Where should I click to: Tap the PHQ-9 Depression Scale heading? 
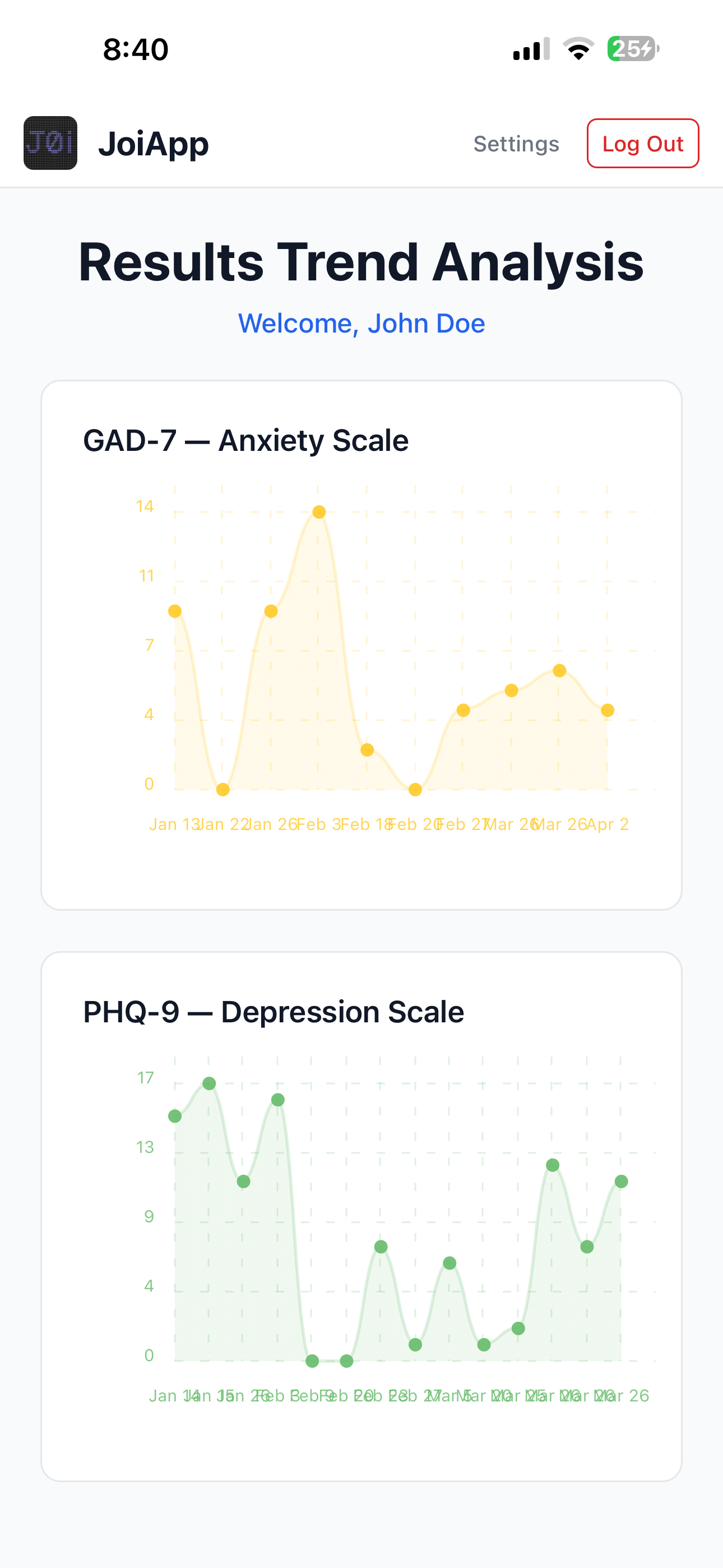pyautogui.click(x=274, y=1012)
